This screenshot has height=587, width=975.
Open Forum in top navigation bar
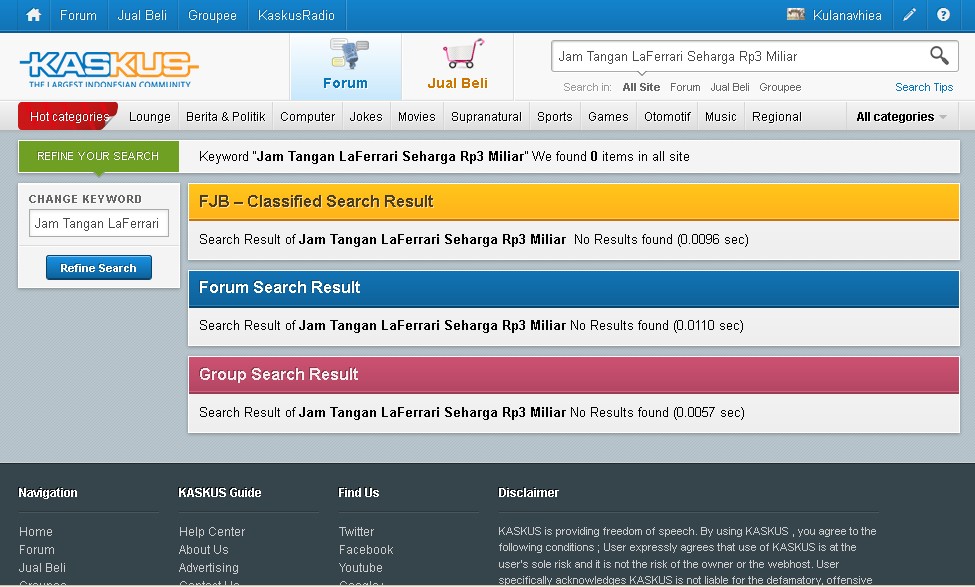coord(78,15)
